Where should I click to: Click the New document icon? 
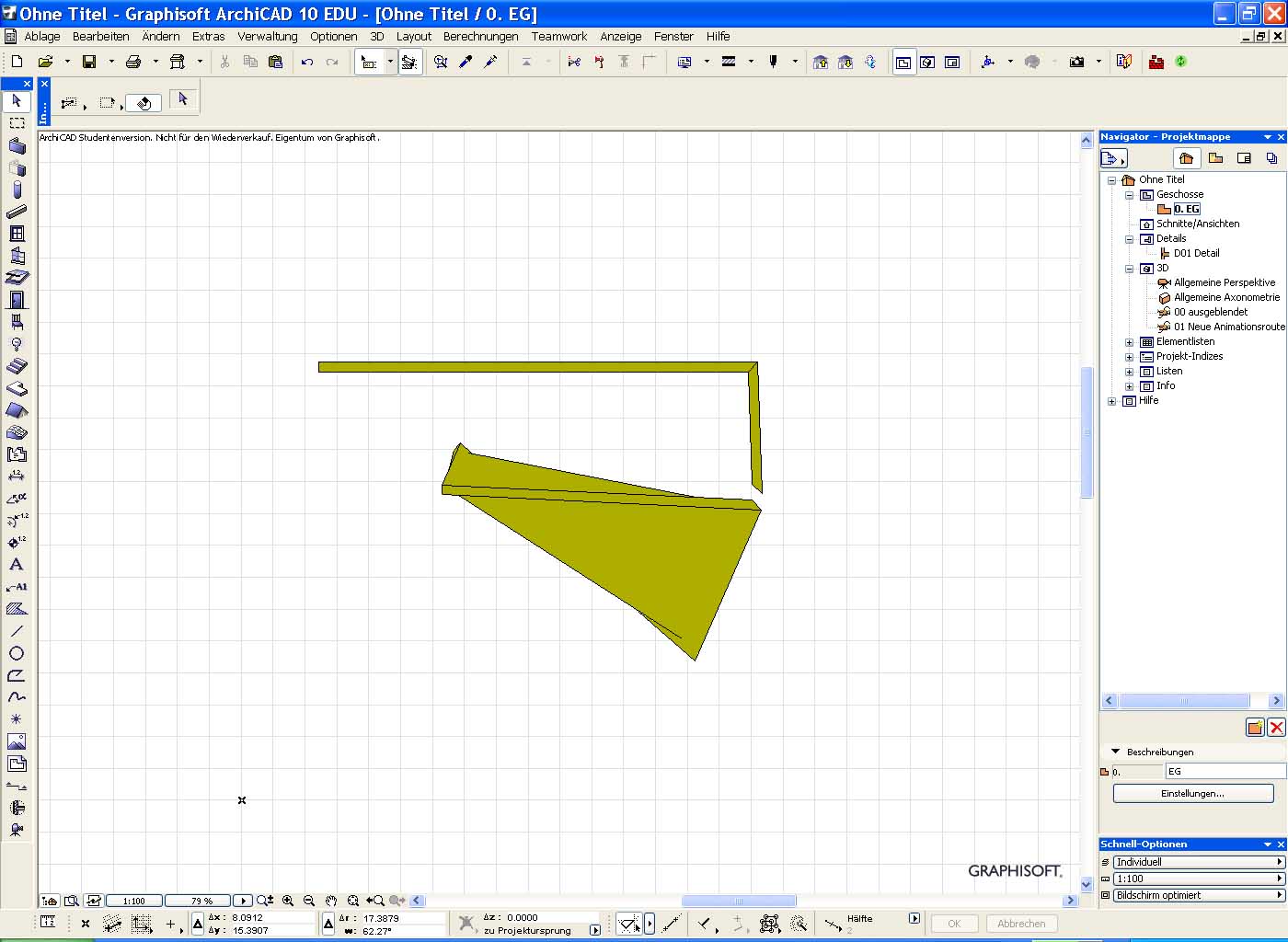tap(17, 62)
